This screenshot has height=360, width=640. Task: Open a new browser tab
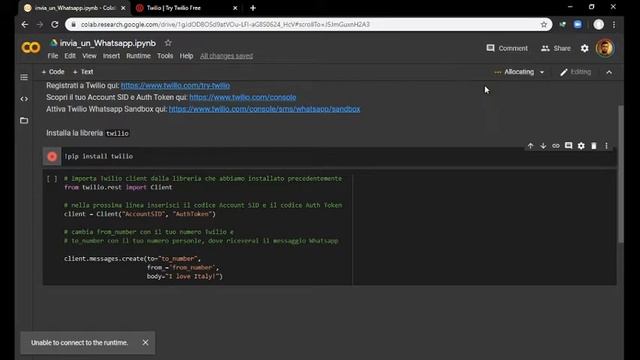pyautogui.click(x=253, y=8)
